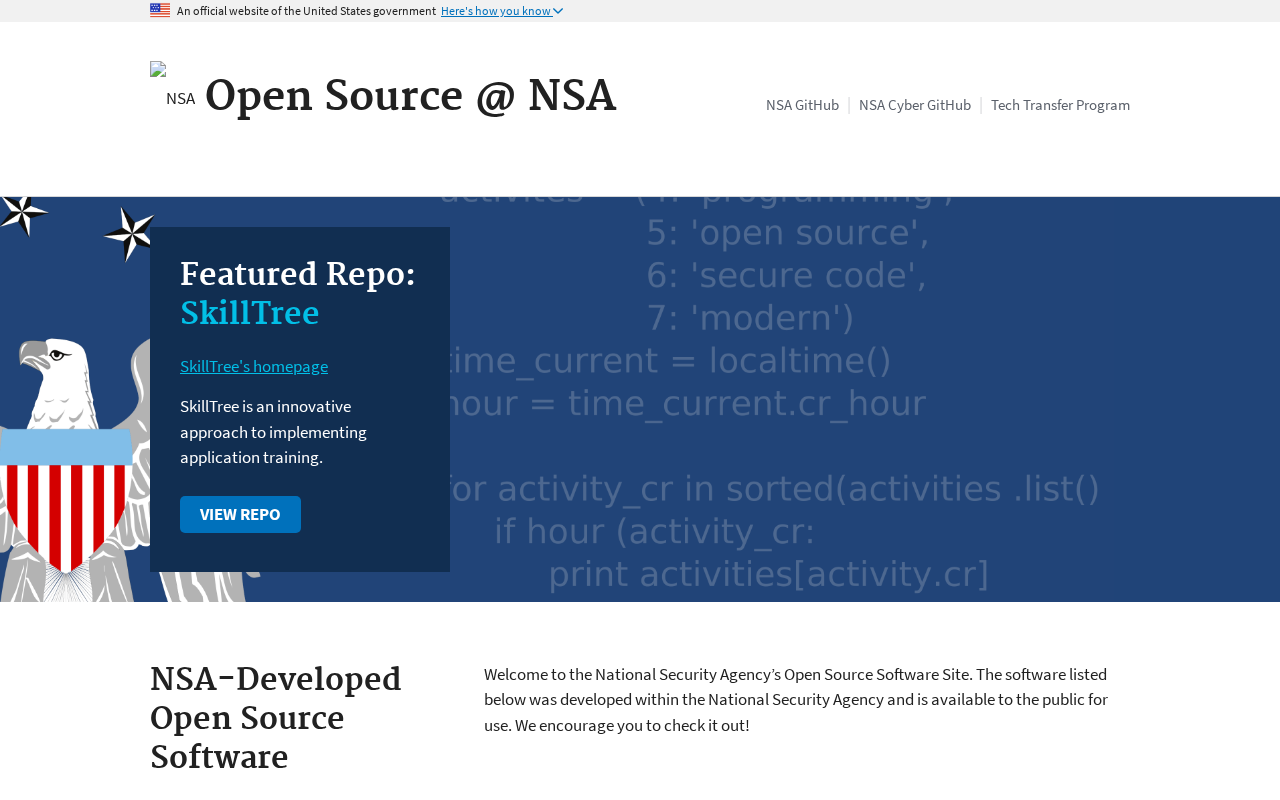Image resolution: width=1280 pixels, height=800 pixels.
Task: Click the VIEW REPO button
Action: [240, 514]
